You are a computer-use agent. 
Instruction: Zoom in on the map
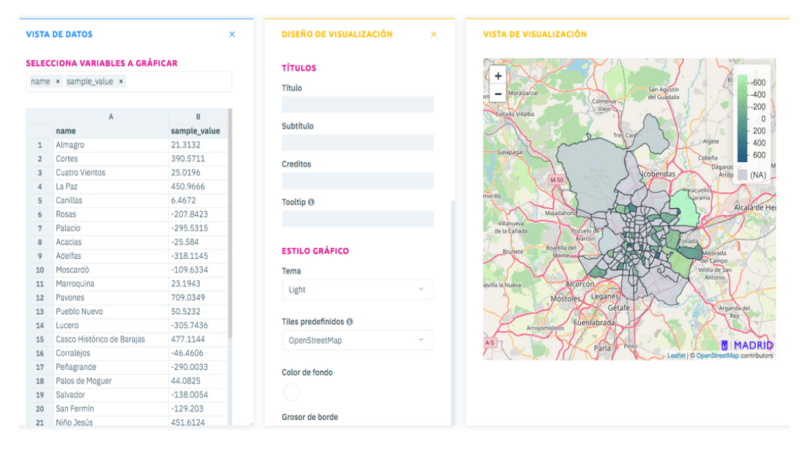coord(498,76)
